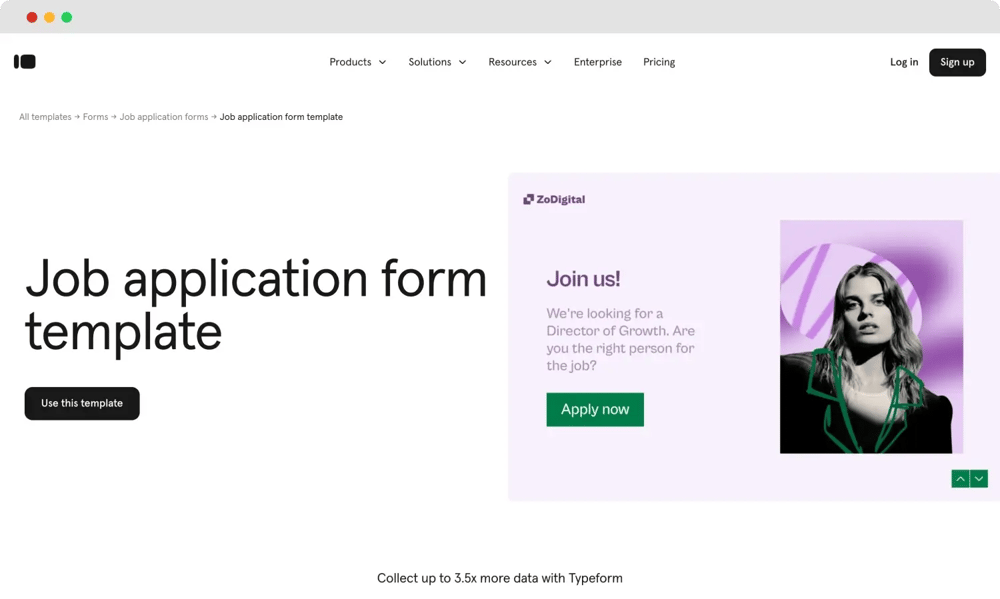The image size is (1000, 599).
Task: Open the Forms breadcrumb link
Action: point(95,116)
